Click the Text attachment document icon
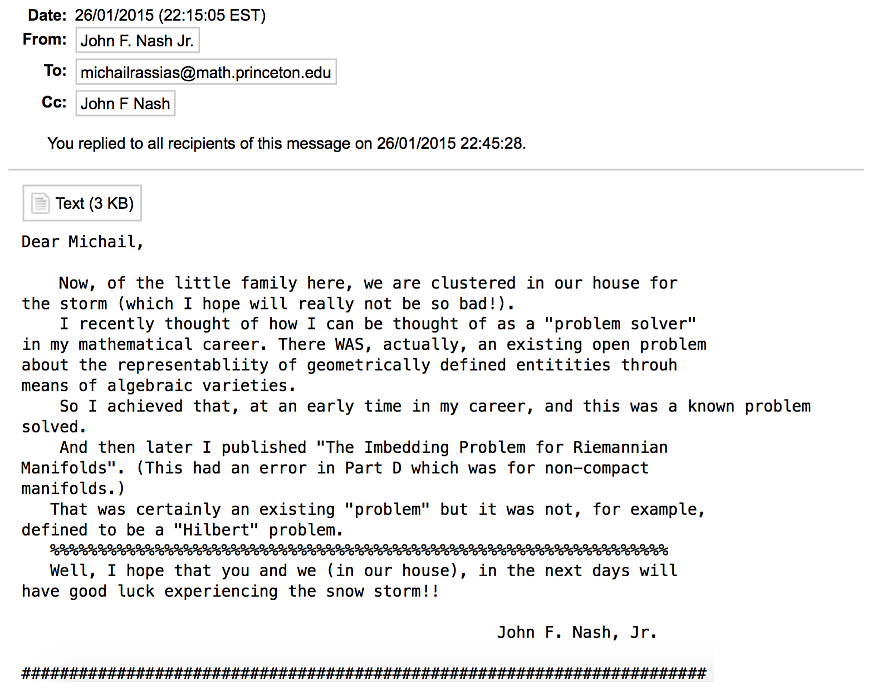The image size is (874, 696). [x=40, y=204]
